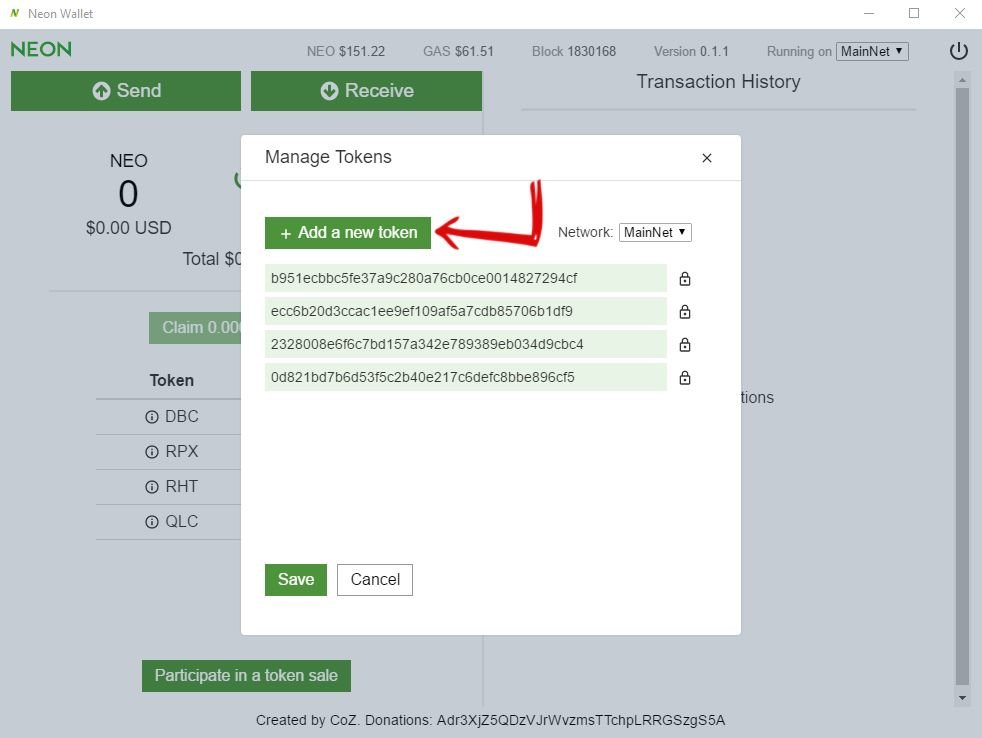Click the lock icon for 2328008e6f6c7bd1 token

685,345
